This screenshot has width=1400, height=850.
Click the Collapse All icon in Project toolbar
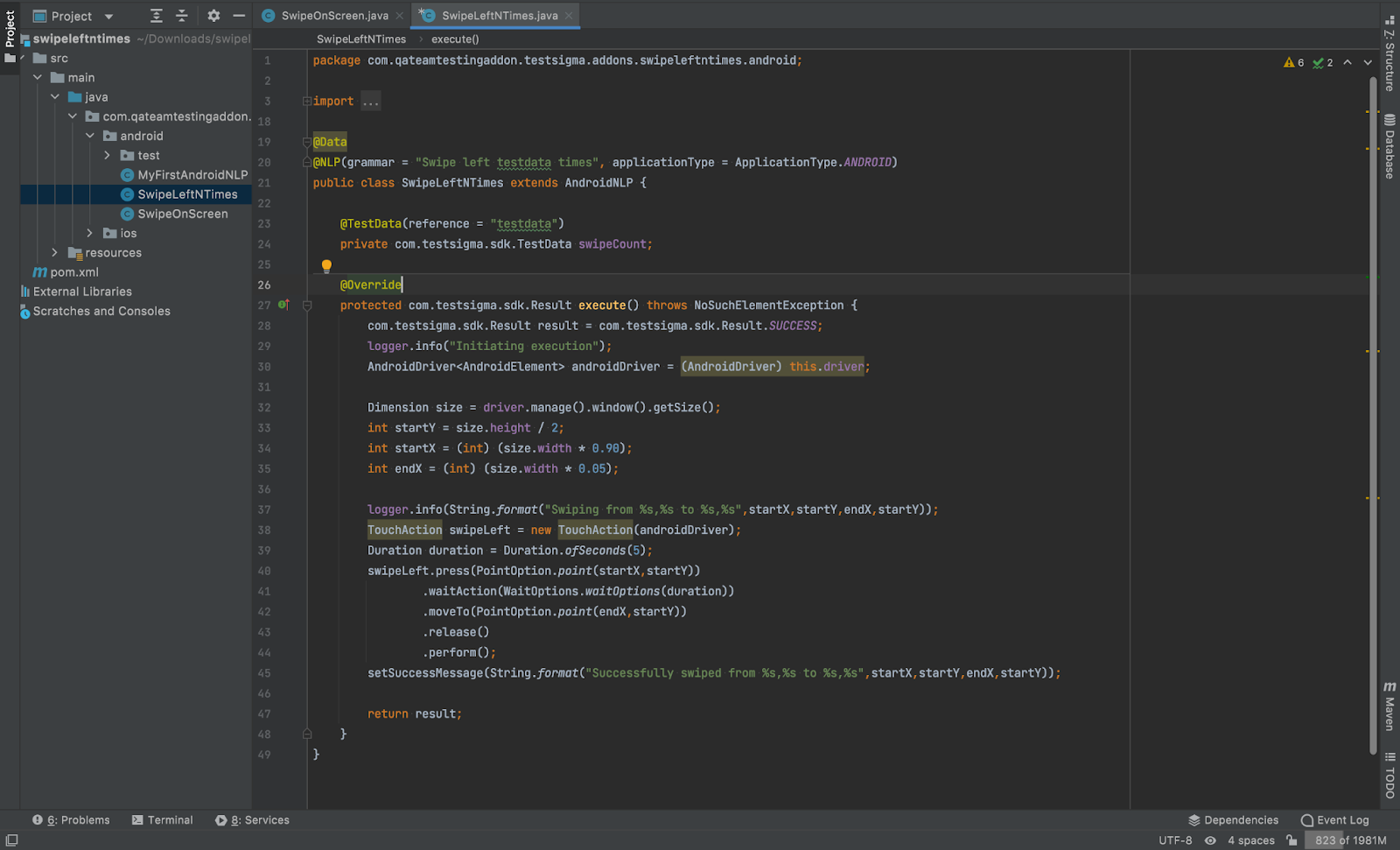182,16
